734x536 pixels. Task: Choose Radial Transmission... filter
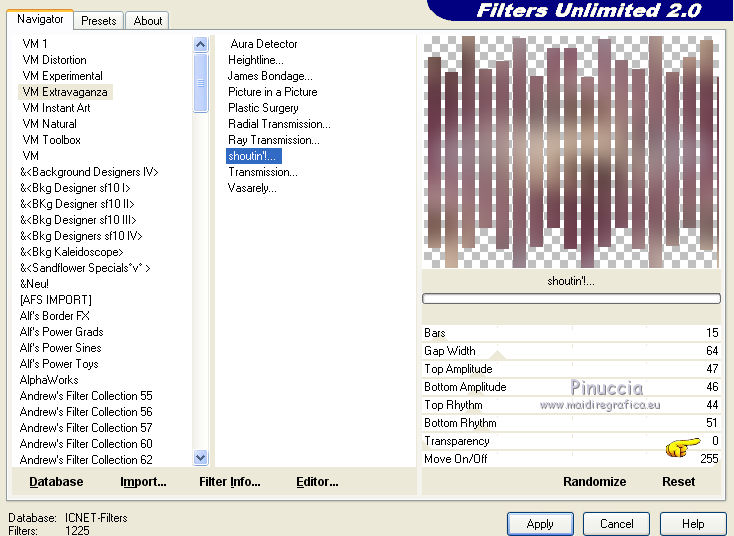279,124
